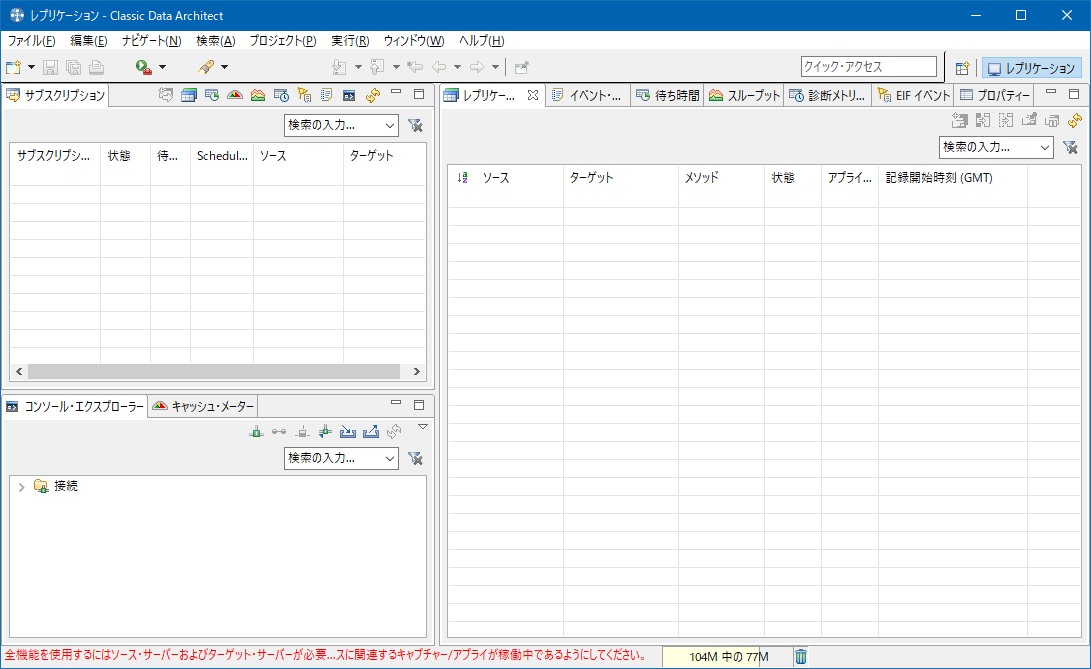
Task: Click the Open Perspective icon
Action: [962, 68]
